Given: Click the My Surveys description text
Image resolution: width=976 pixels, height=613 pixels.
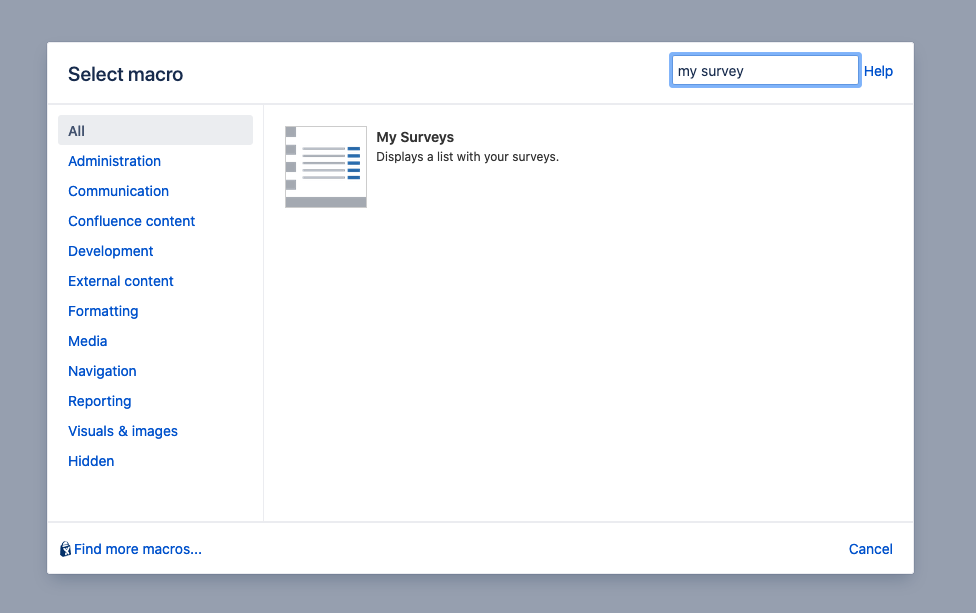Looking at the screenshot, I should [x=467, y=157].
